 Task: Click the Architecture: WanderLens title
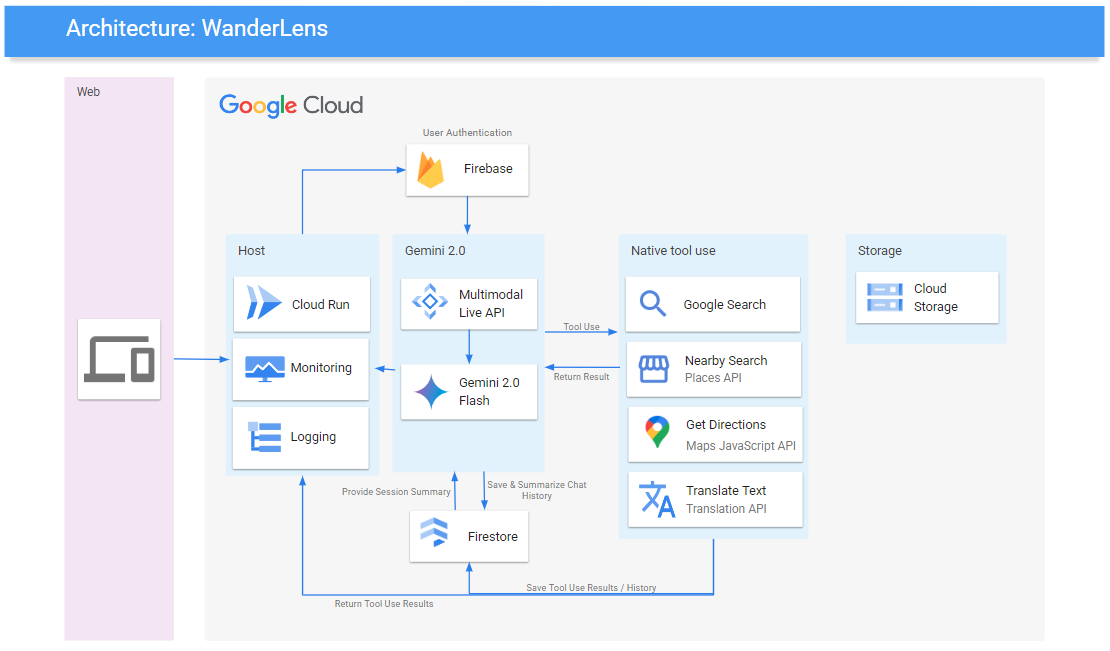pyautogui.click(x=197, y=28)
